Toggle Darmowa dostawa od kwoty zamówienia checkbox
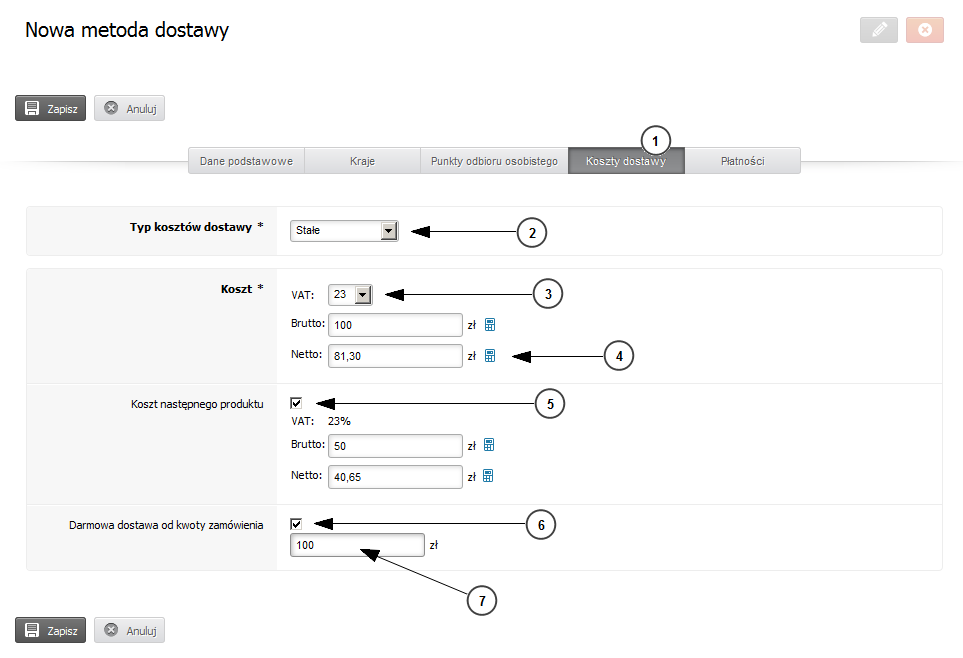Screen dimensions: 963x658 296,524
